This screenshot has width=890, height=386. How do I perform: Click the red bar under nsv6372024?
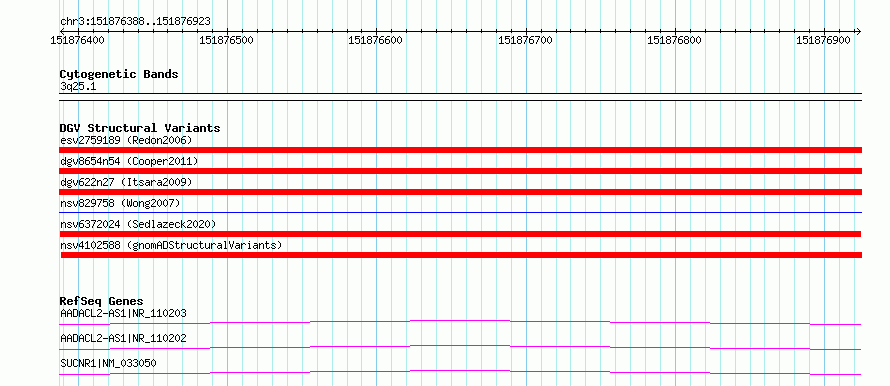pyautogui.click(x=460, y=234)
